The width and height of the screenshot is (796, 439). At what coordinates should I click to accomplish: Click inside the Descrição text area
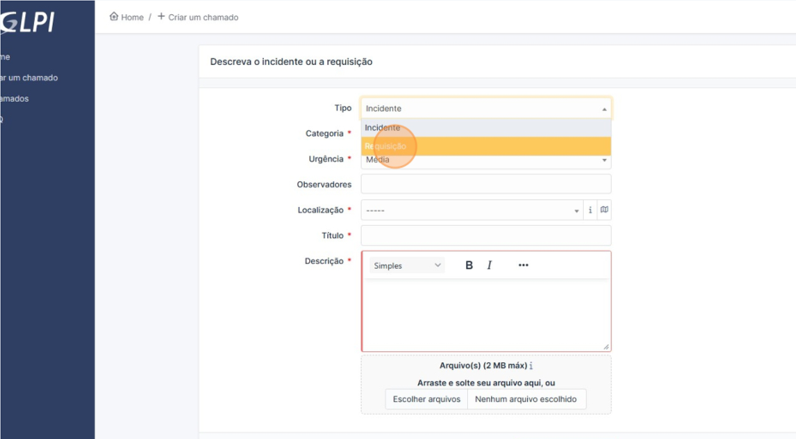pyautogui.click(x=485, y=315)
